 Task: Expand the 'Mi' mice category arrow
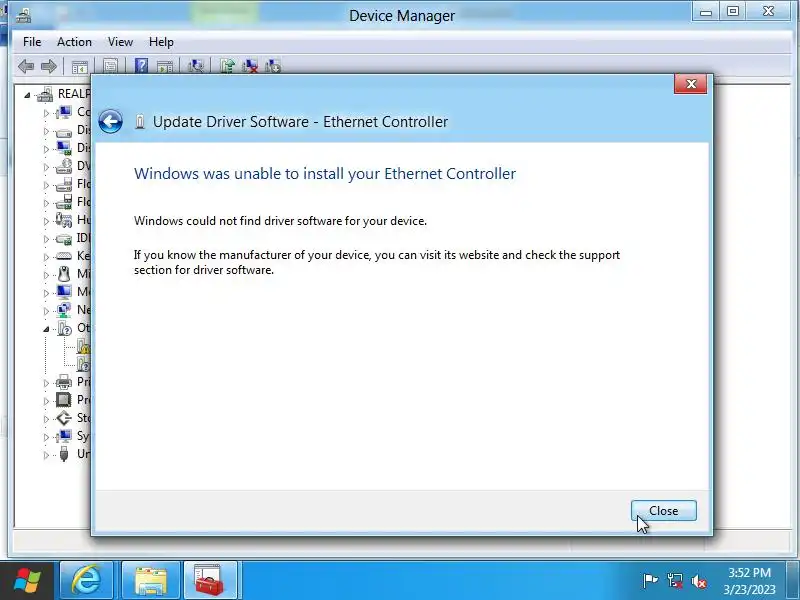tap(46, 275)
